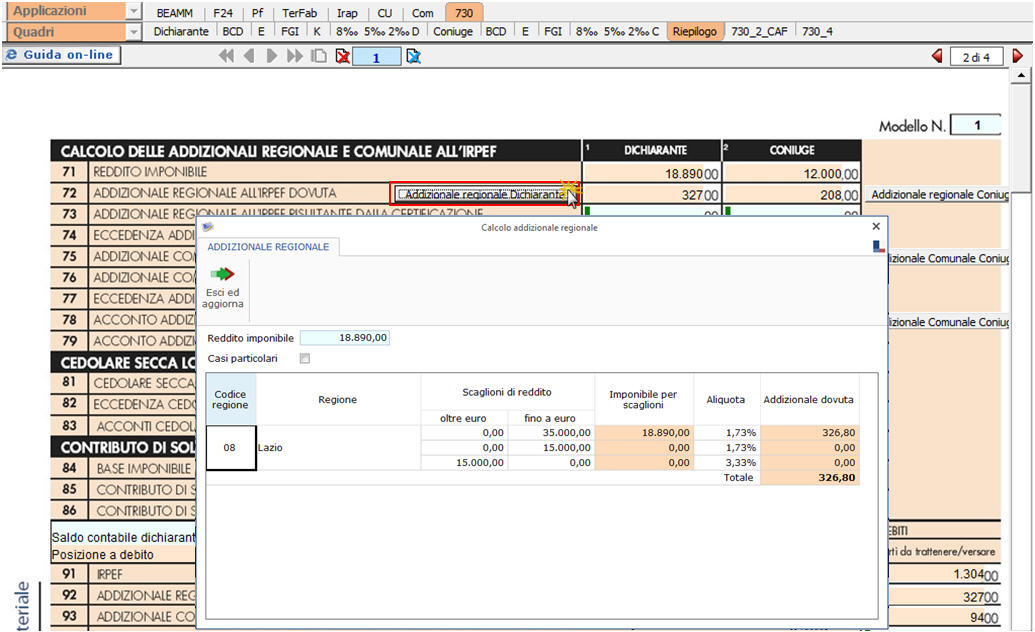The height and width of the screenshot is (632, 1035).
Task: Click the scrollbar up arrow on the right
Action: (1020, 75)
